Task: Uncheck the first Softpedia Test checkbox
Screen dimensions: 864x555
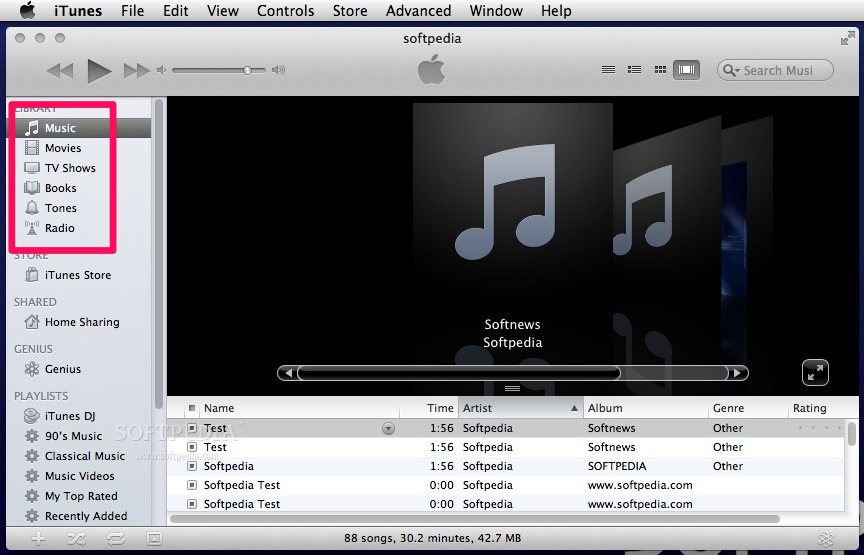Action: point(192,485)
